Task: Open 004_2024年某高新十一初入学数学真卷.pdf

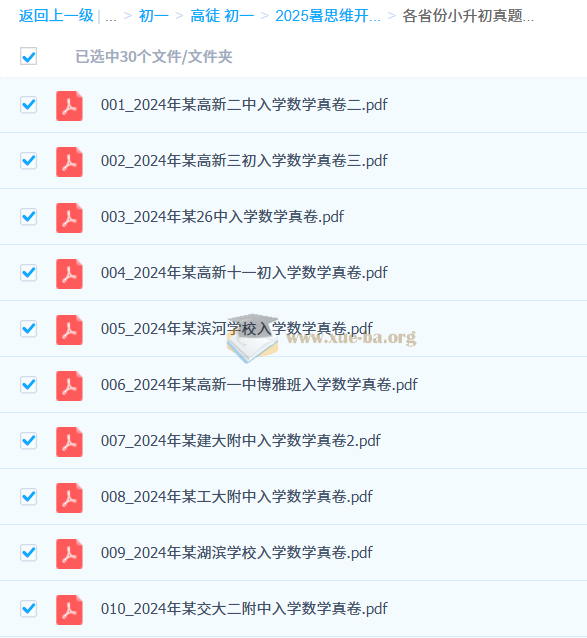Action: 244,273
